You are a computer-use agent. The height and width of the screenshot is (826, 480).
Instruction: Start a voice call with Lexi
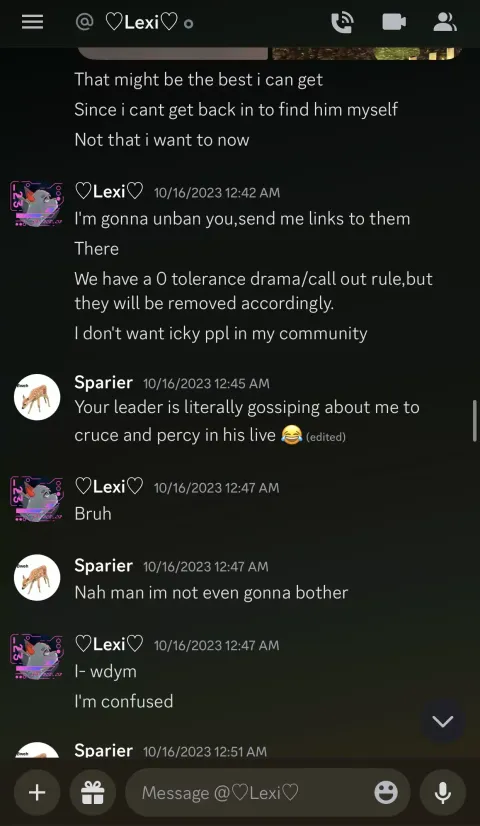(342, 22)
